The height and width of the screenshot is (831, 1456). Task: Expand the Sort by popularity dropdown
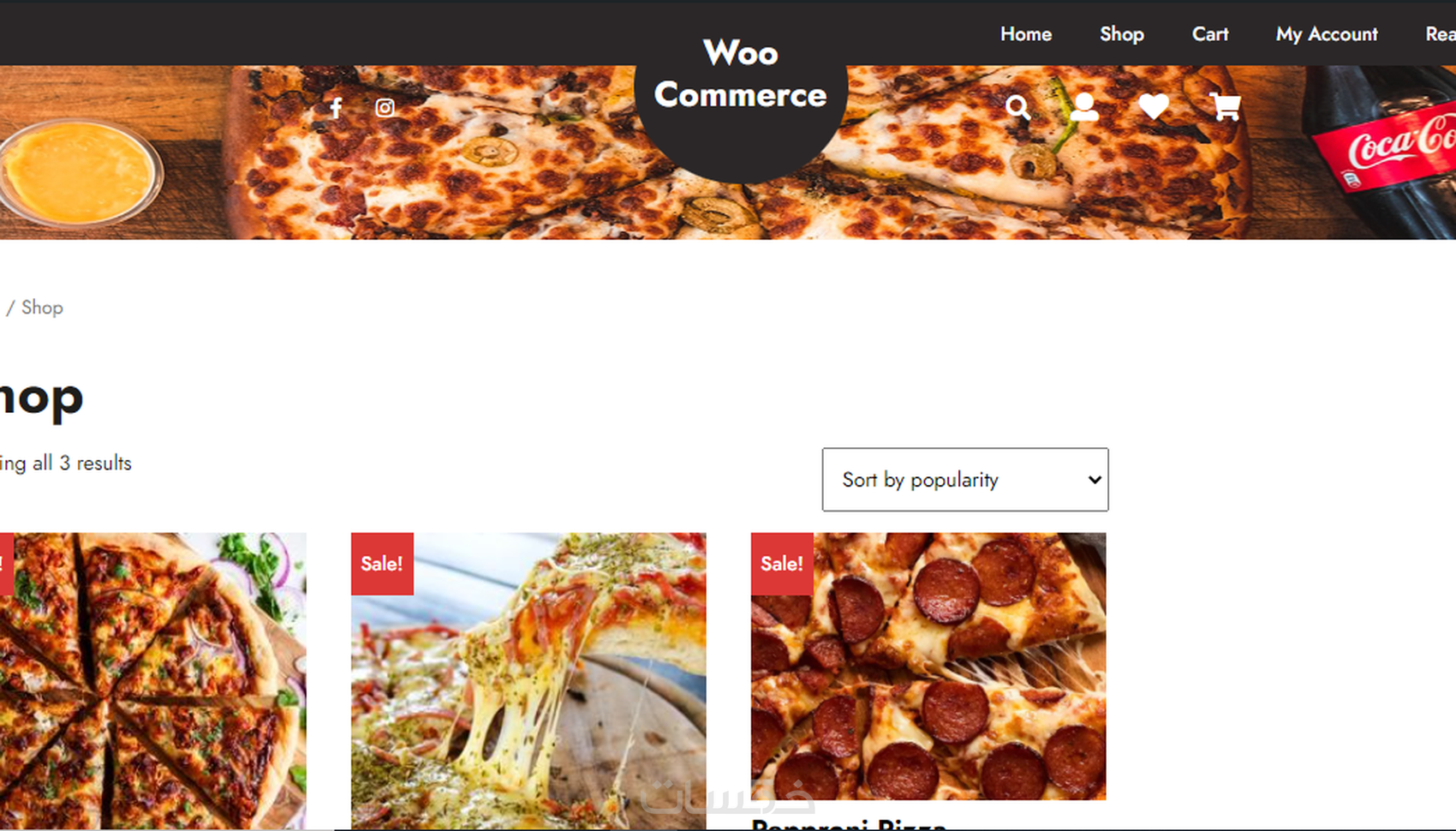[x=965, y=480]
